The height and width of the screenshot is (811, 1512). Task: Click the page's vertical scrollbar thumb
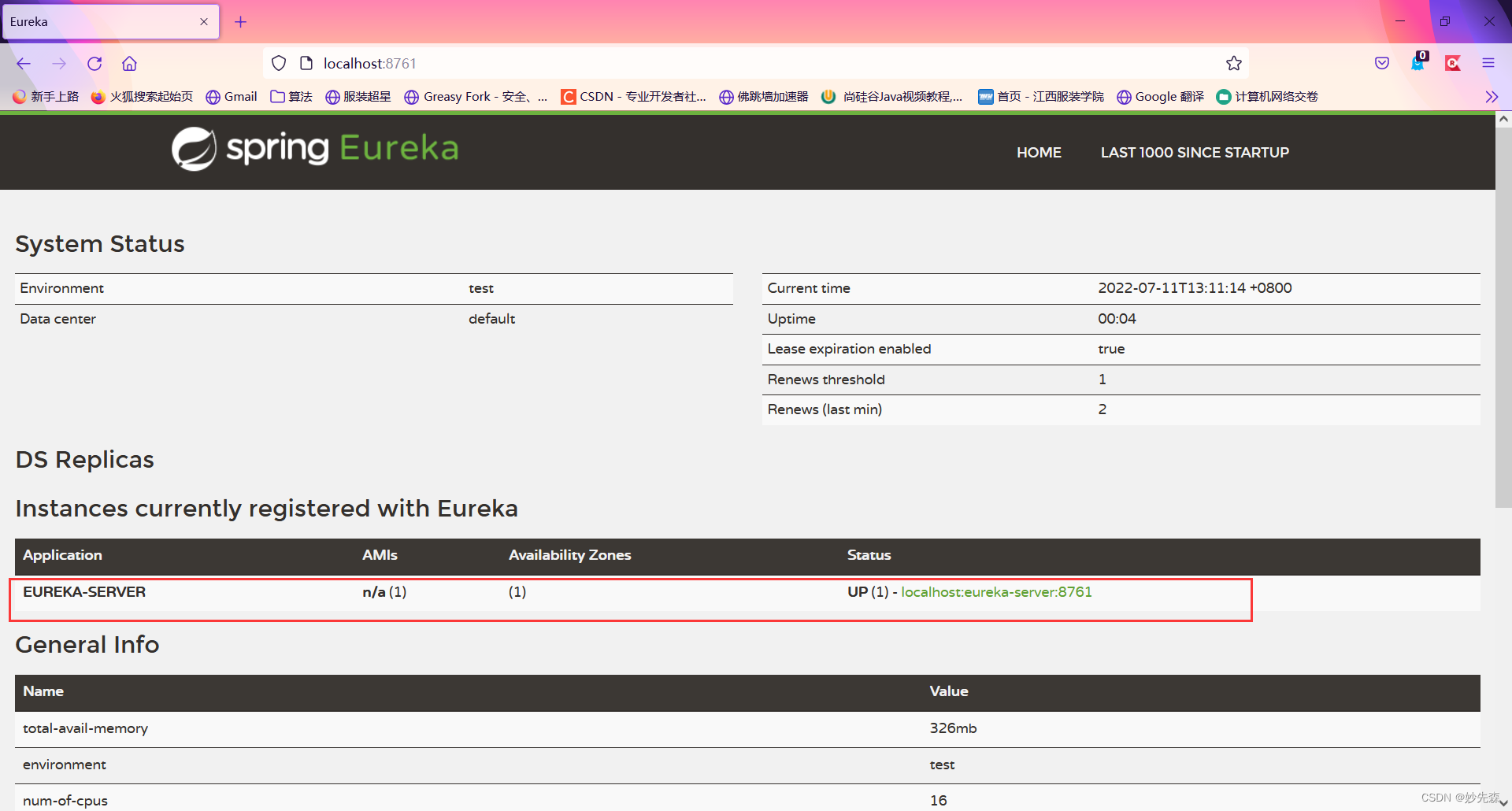click(x=1503, y=317)
